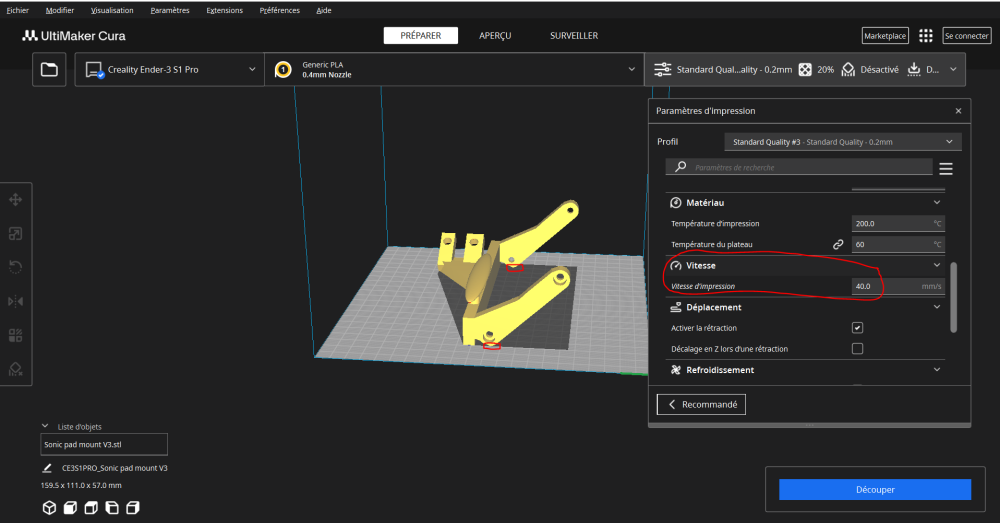
Task: Enable Décalage en Z lors d'une rétraction
Action: point(857,349)
